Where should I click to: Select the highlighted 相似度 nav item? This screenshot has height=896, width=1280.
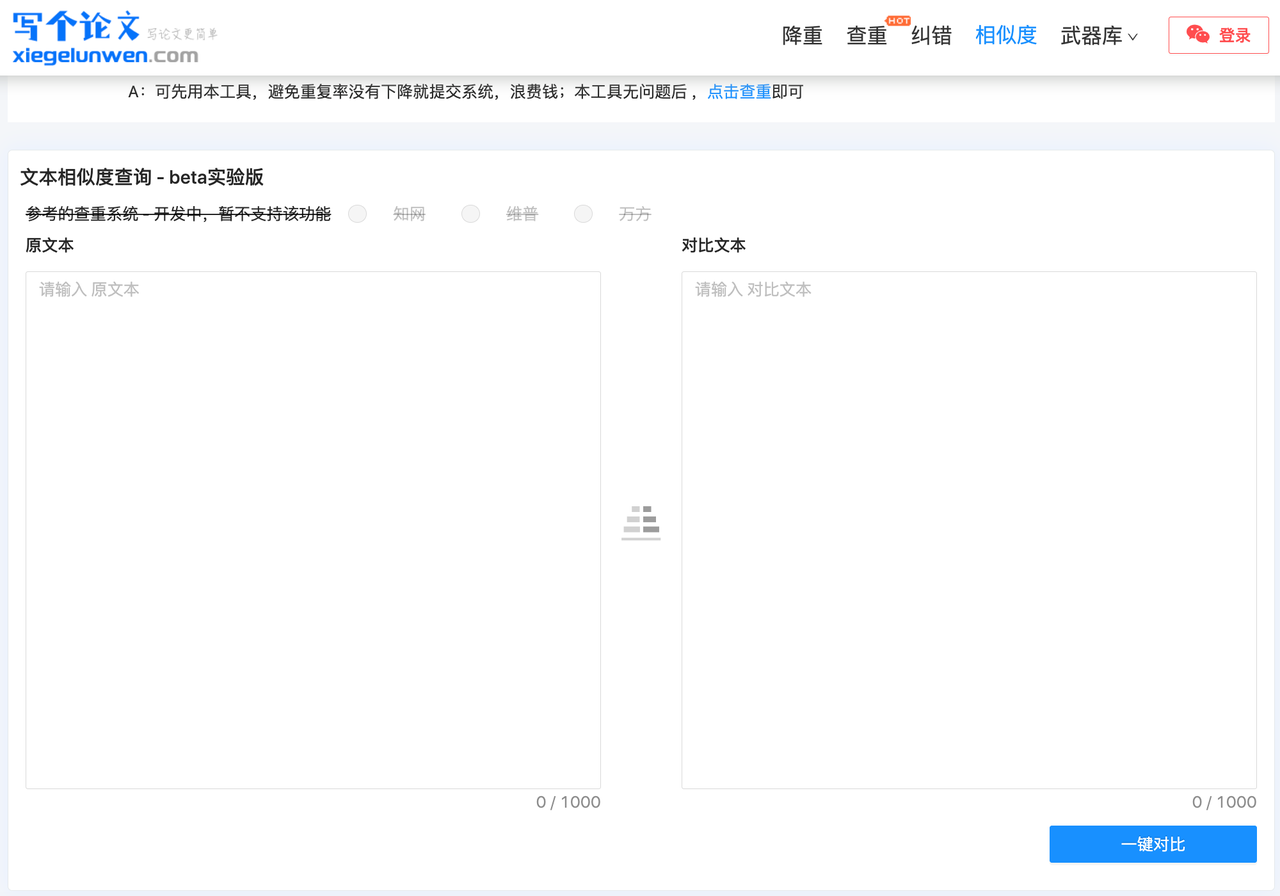1005,35
